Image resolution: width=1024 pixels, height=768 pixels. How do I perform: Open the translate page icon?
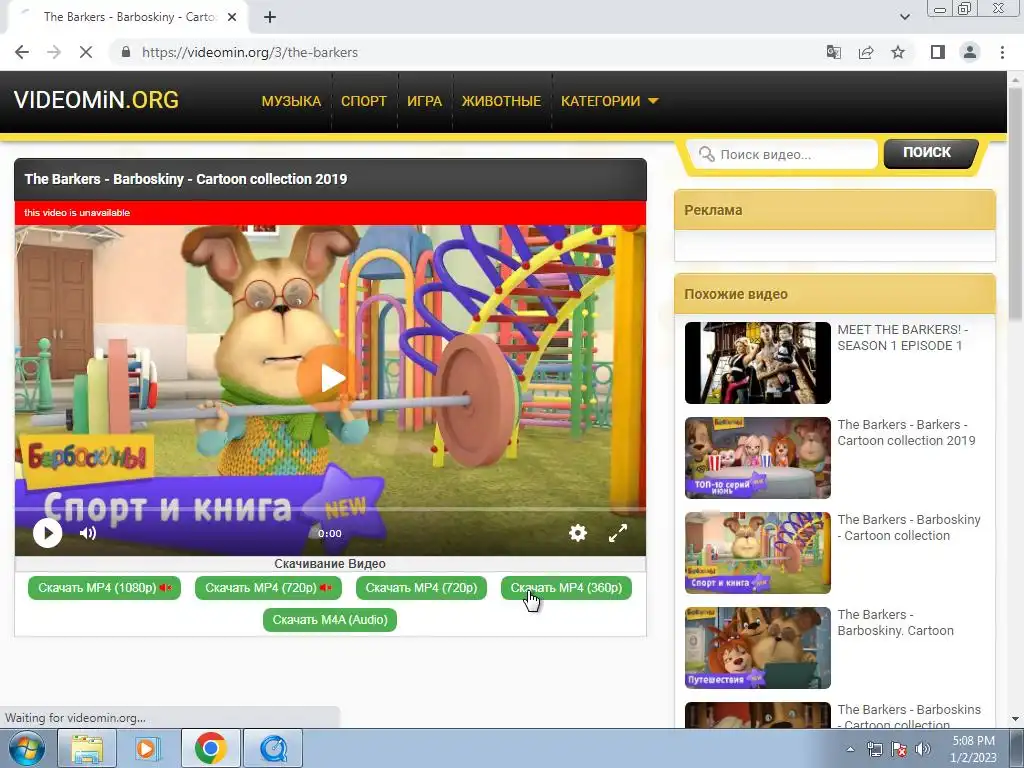coord(833,52)
